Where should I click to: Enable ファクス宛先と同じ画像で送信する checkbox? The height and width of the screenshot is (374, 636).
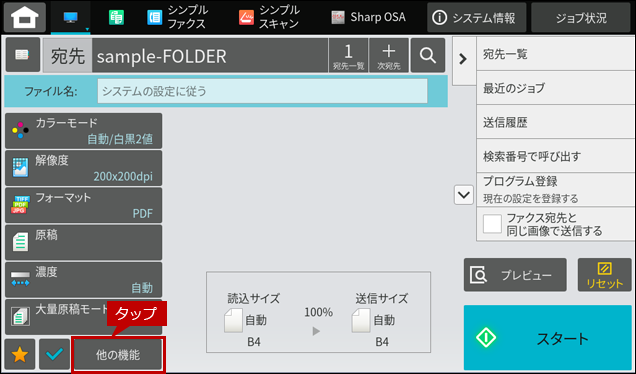(x=492, y=224)
